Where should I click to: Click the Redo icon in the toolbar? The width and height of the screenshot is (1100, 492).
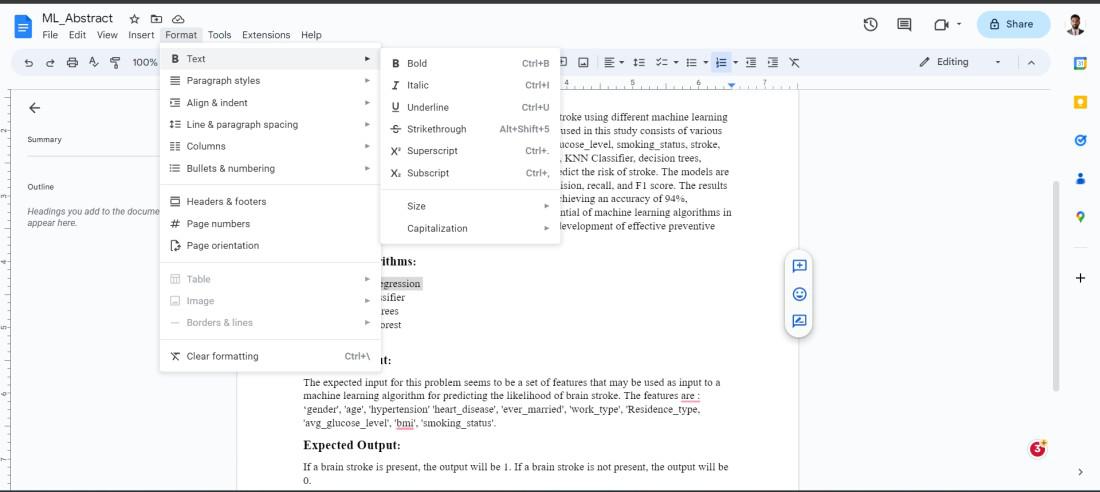click(51, 62)
